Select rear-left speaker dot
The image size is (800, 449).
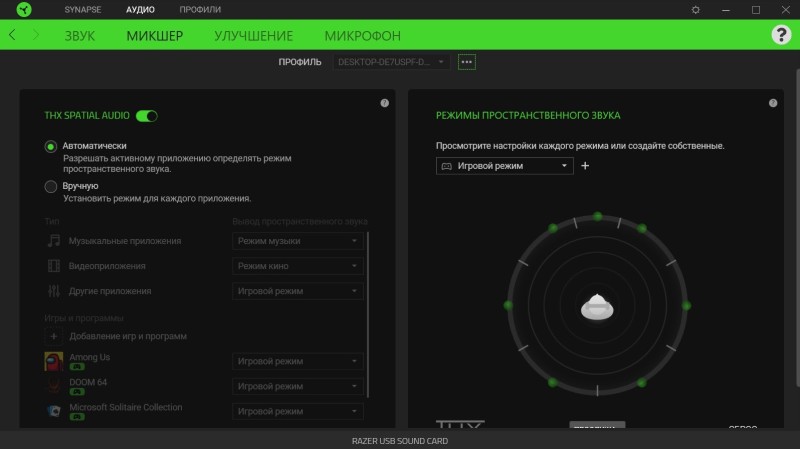coord(553,382)
